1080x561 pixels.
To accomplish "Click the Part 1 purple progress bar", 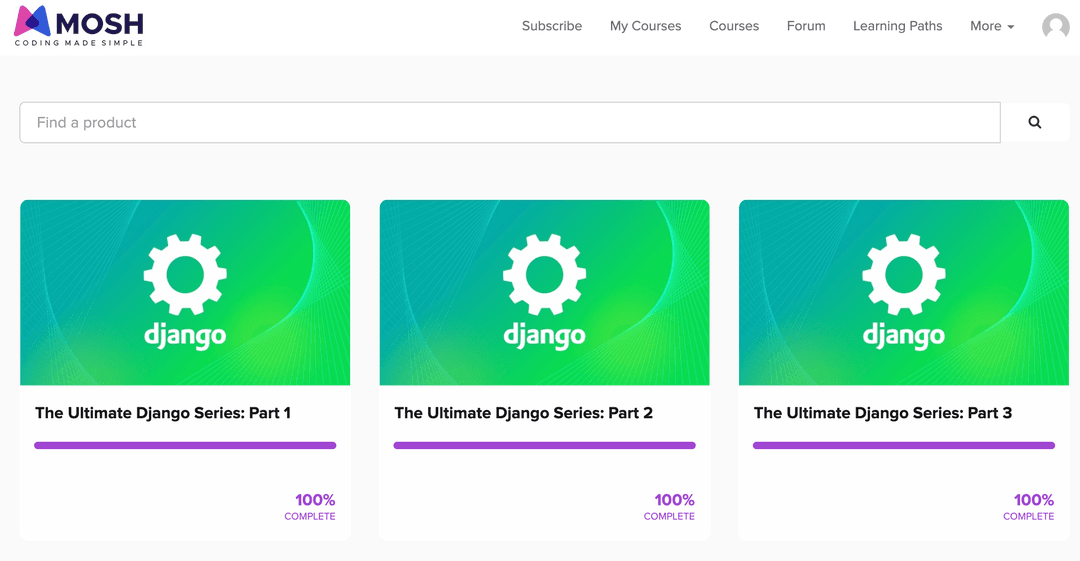I will tap(185, 445).
